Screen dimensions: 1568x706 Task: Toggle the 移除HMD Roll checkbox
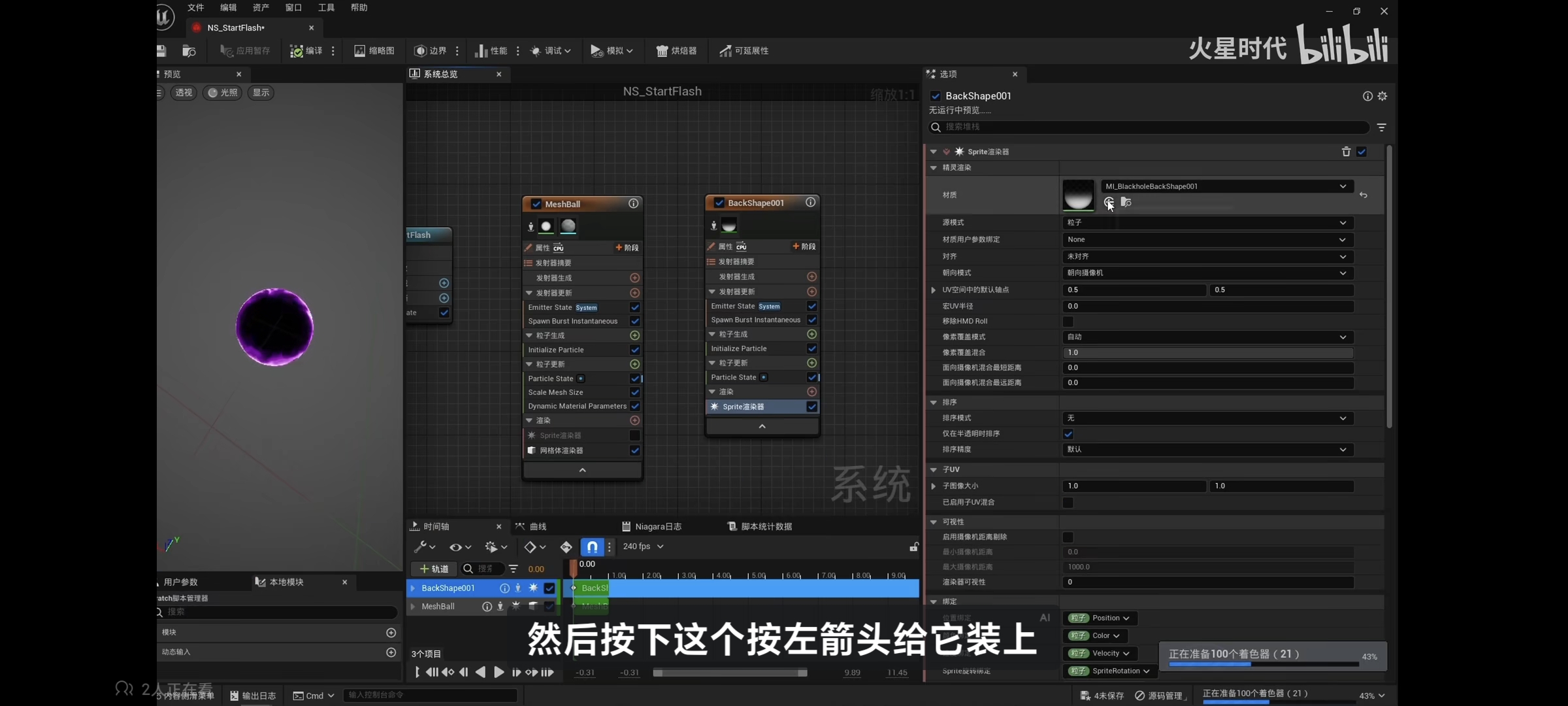(1068, 321)
